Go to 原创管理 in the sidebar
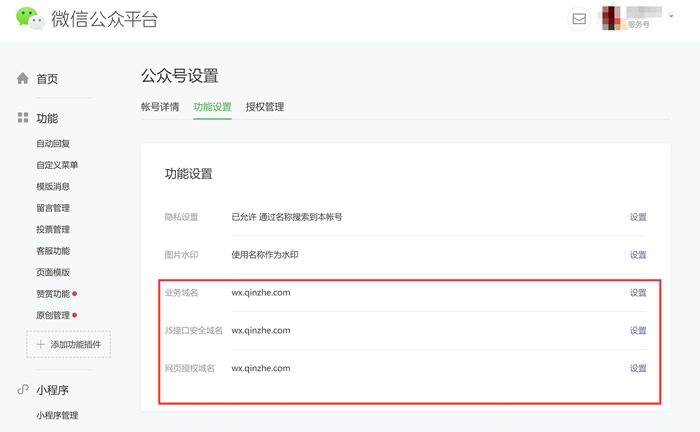Screen dimensions: 700x432 [53, 316]
